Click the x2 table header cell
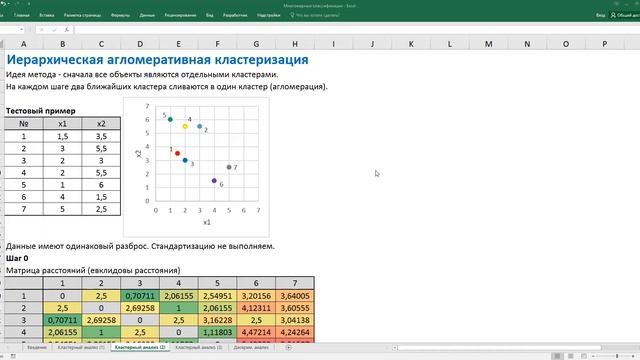Image resolution: width=640 pixels, height=360 pixels. click(x=101, y=124)
